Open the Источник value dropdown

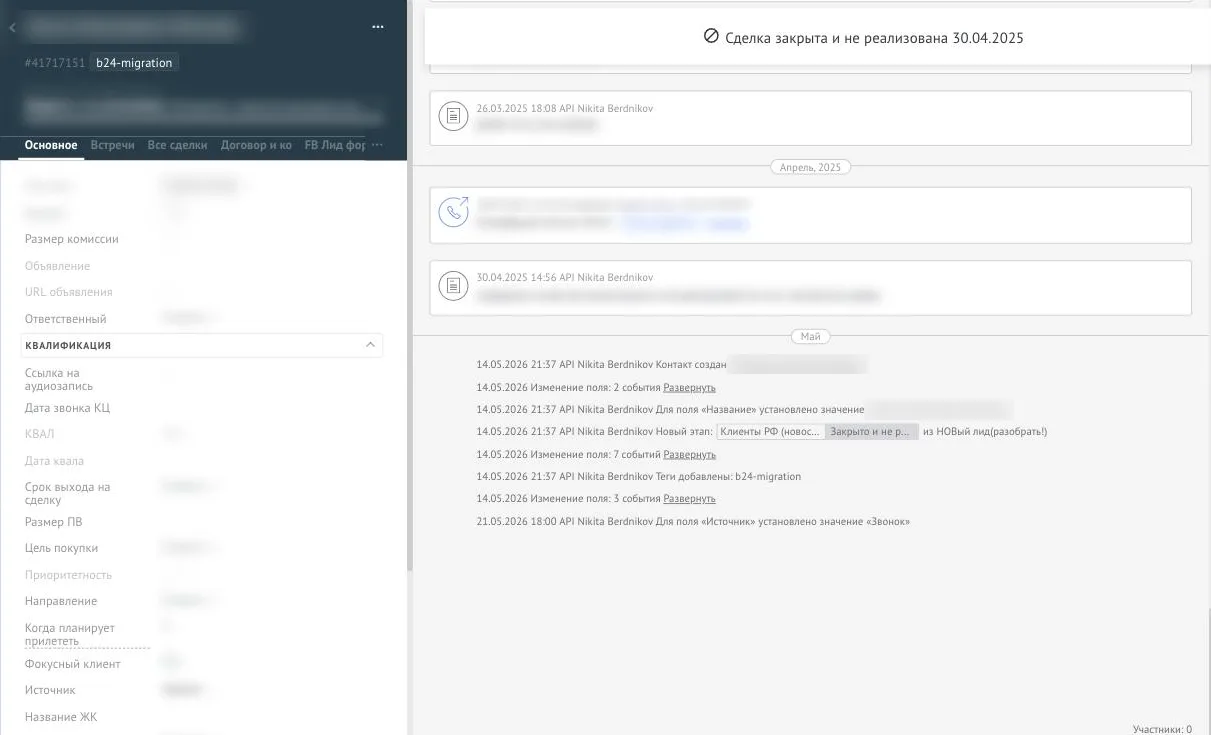(186, 690)
